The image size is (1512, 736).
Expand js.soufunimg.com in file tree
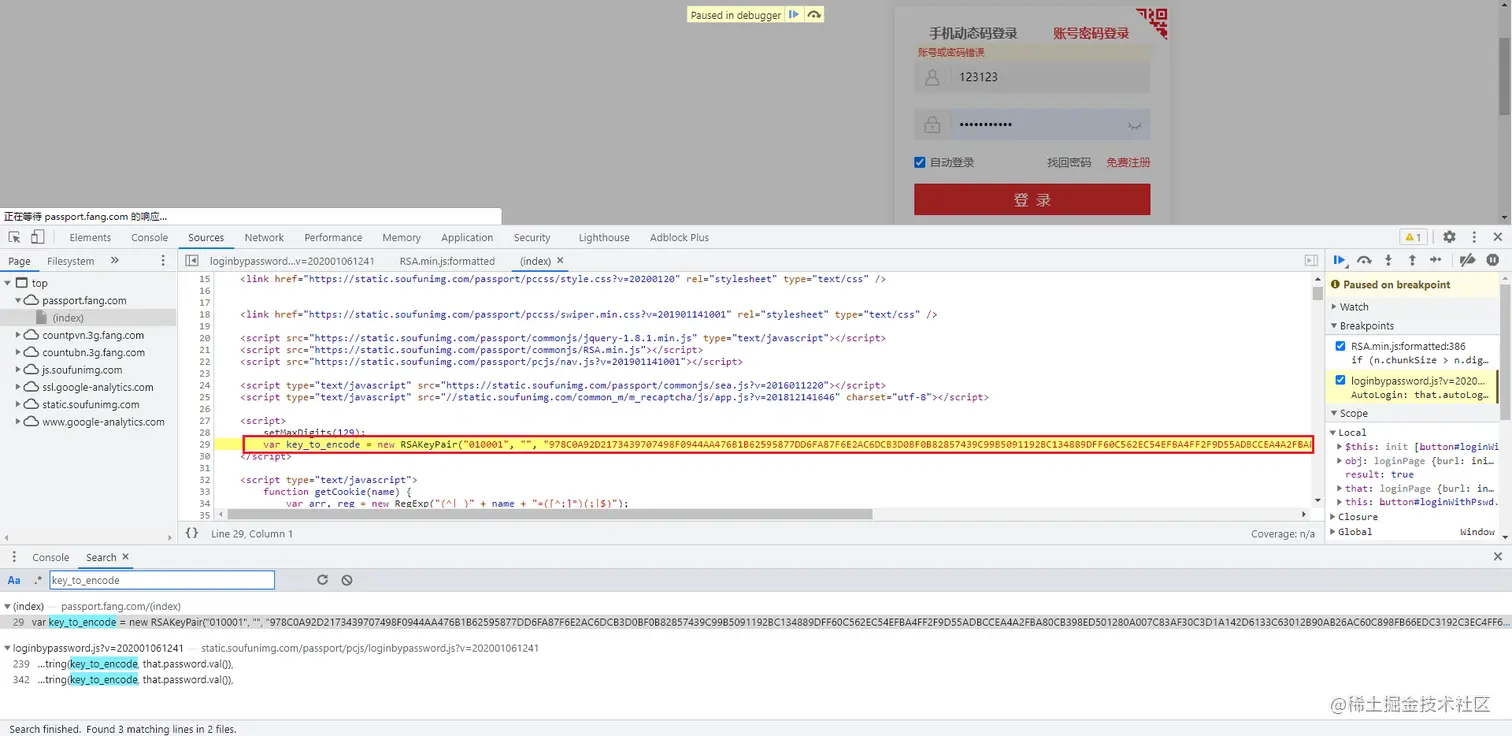pyautogui.click(x=19, y=370)
